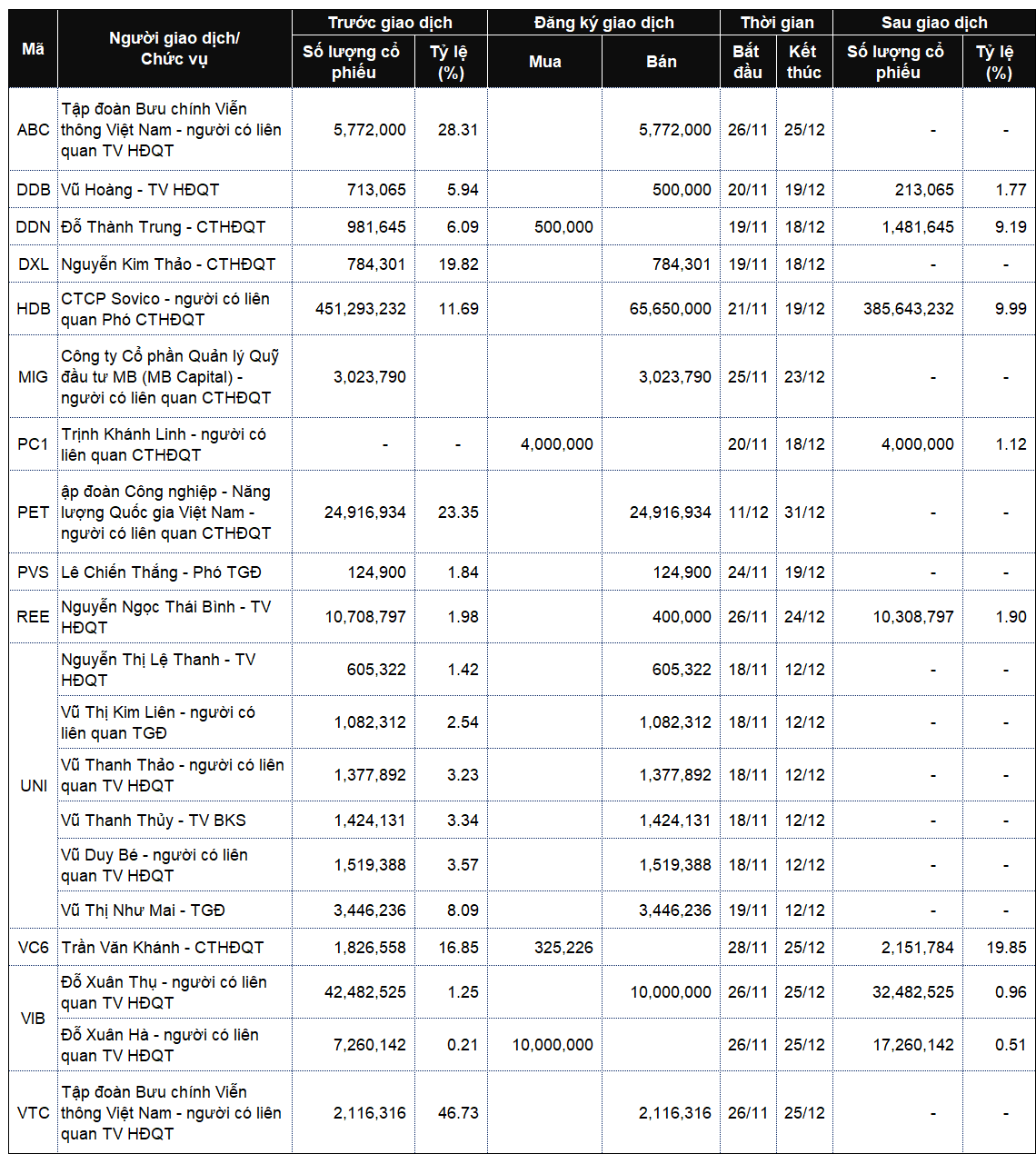Click the 46.73 percentage cell for VTC
1036x1154 pixels.
457,1113
